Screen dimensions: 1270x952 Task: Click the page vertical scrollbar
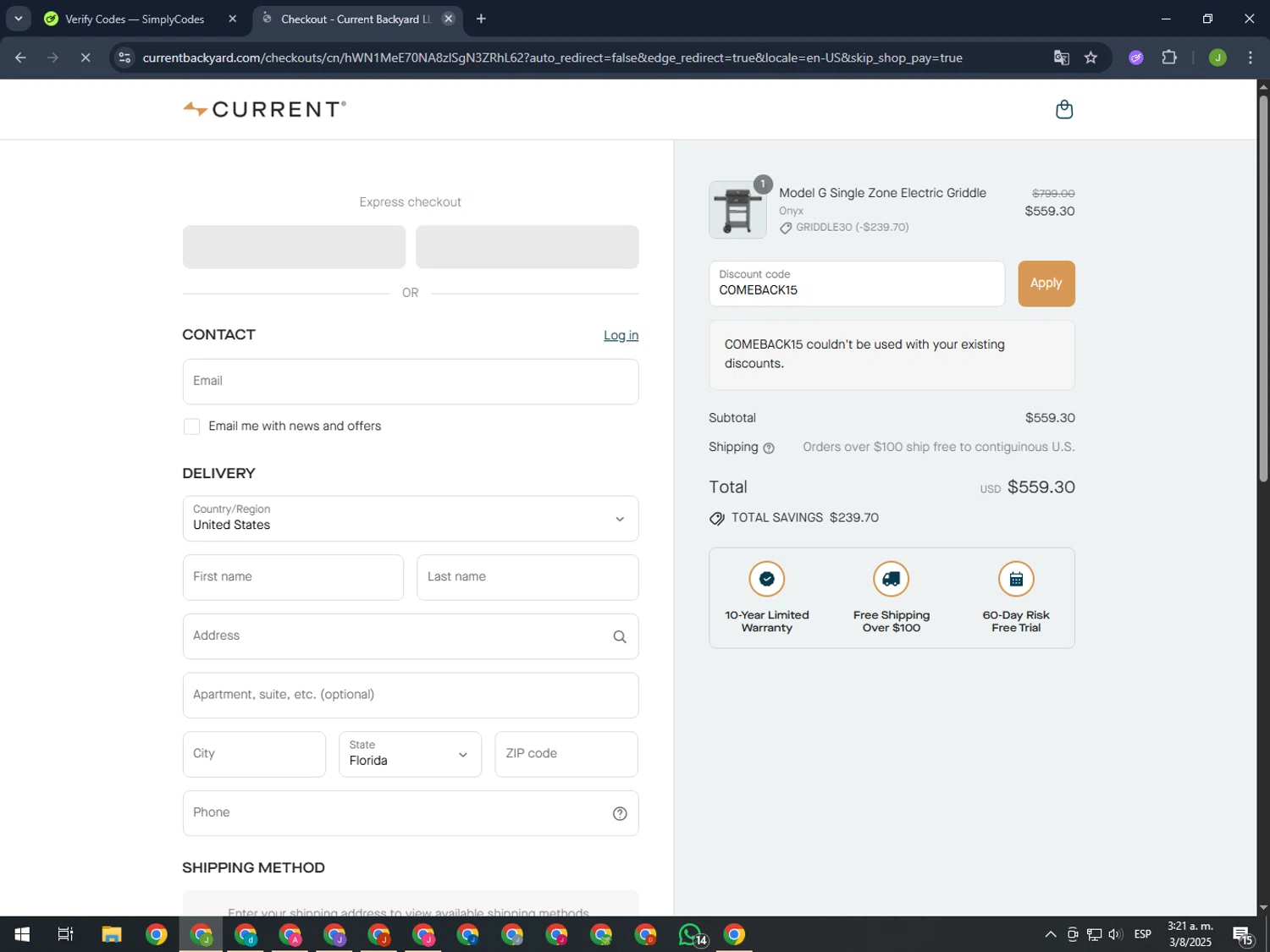[1263, 288]
